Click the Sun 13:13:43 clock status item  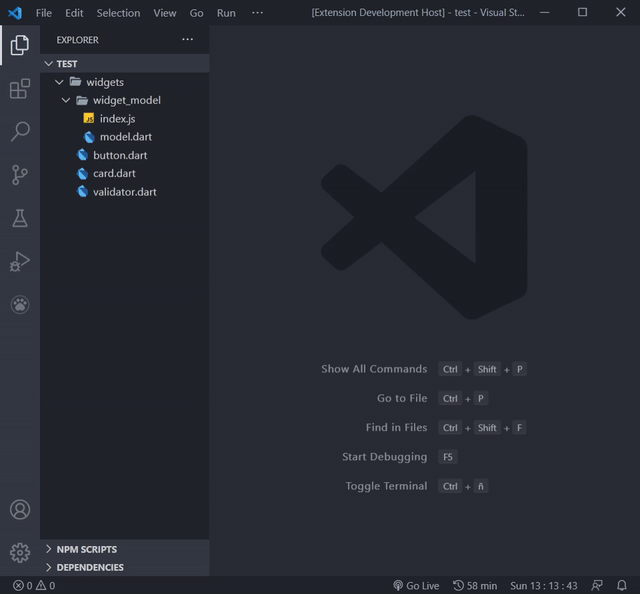544,586
